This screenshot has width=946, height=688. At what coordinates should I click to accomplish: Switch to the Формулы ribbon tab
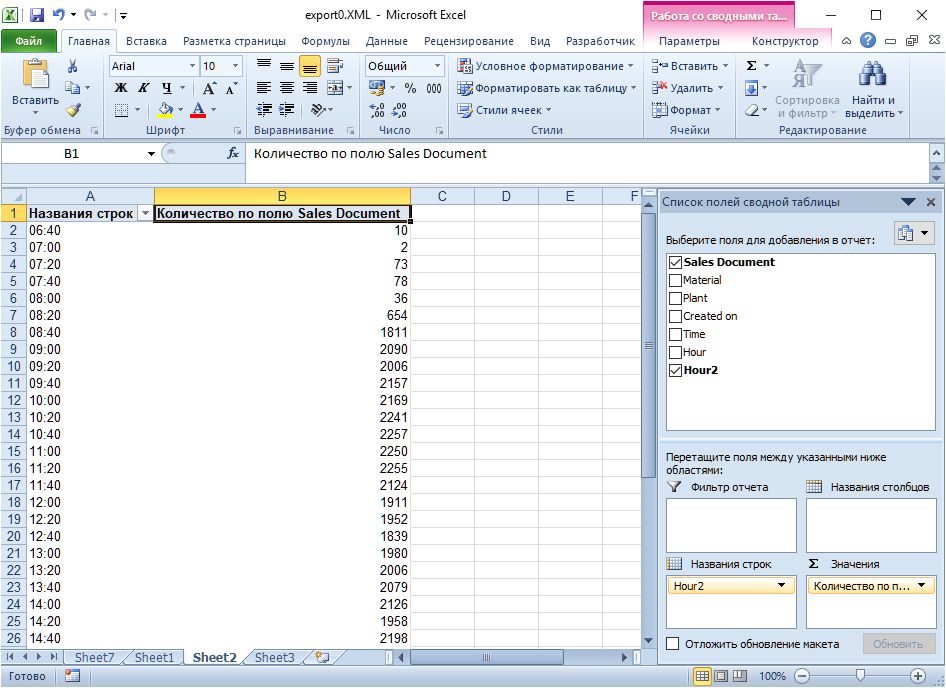click(325, 41)
